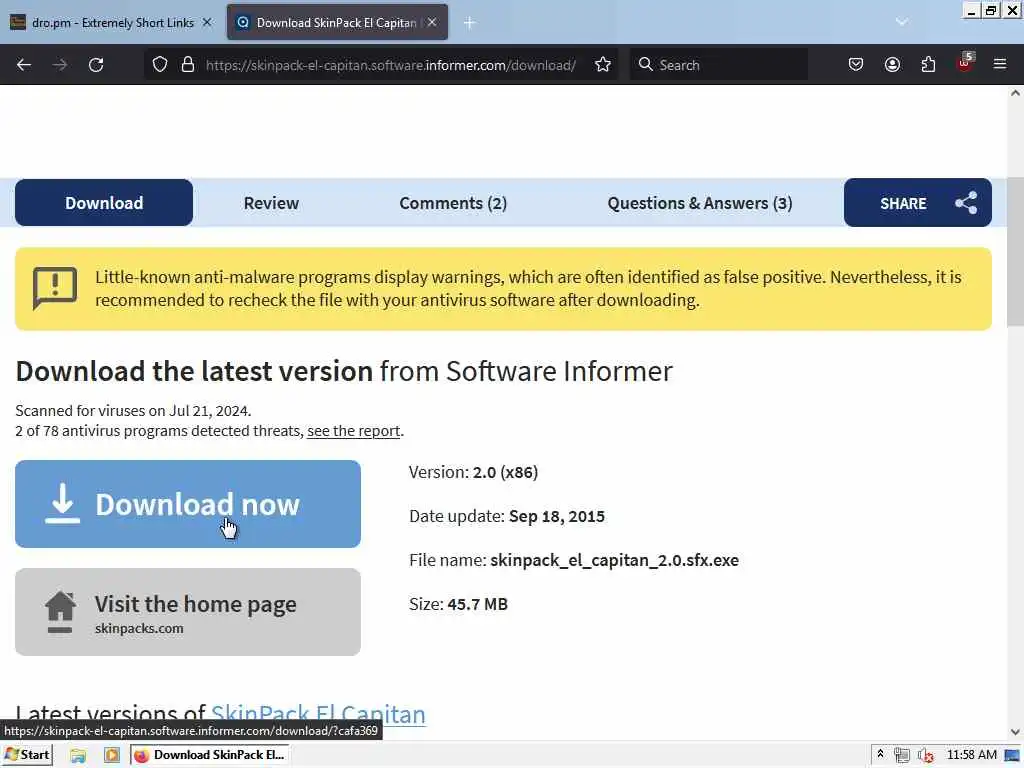
Task: Bookmark this page with the star
Action: pyautogui.click(x=603, y=65)
